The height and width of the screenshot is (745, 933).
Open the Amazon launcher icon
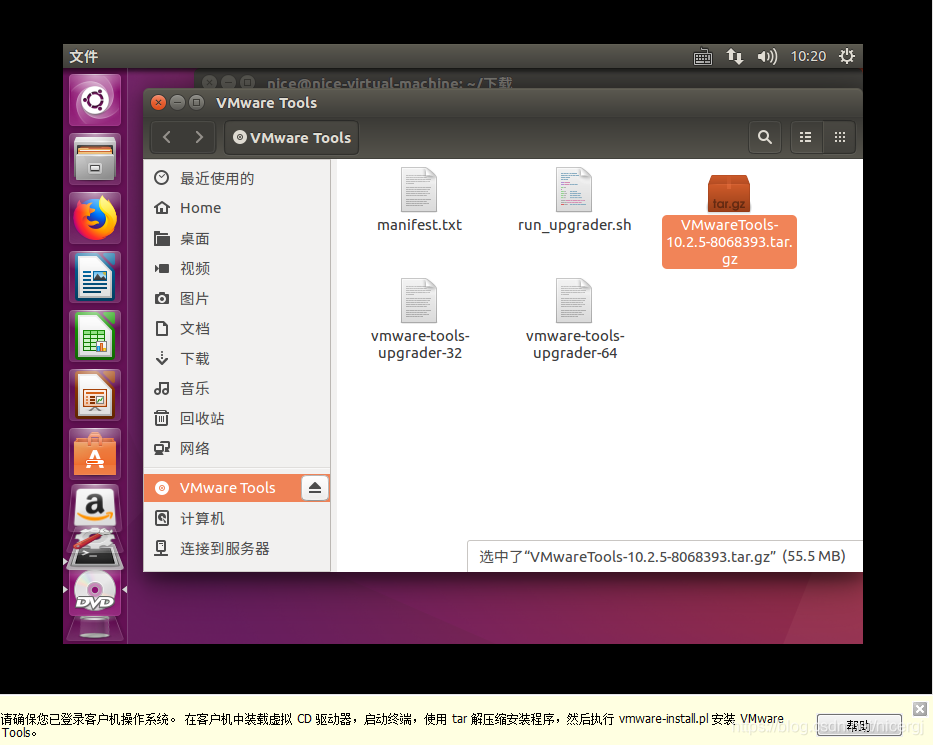pos(95,508)
